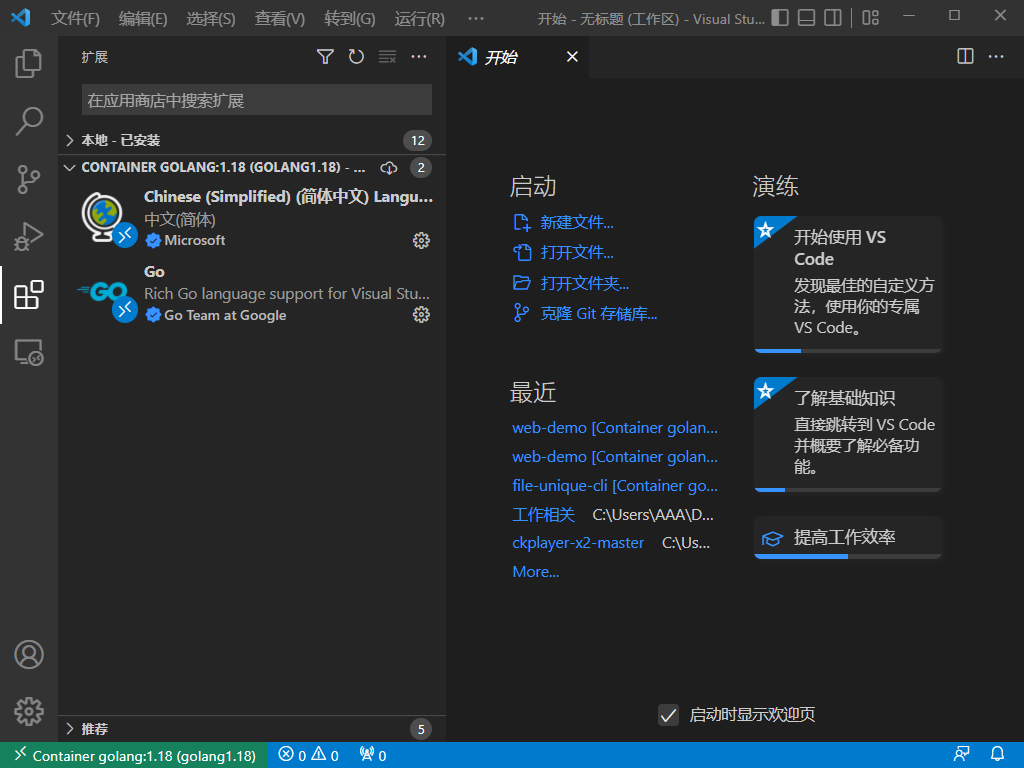Open the 转到(G) menu
This screenshot has width=1024, height=768.
click(349, 18)
